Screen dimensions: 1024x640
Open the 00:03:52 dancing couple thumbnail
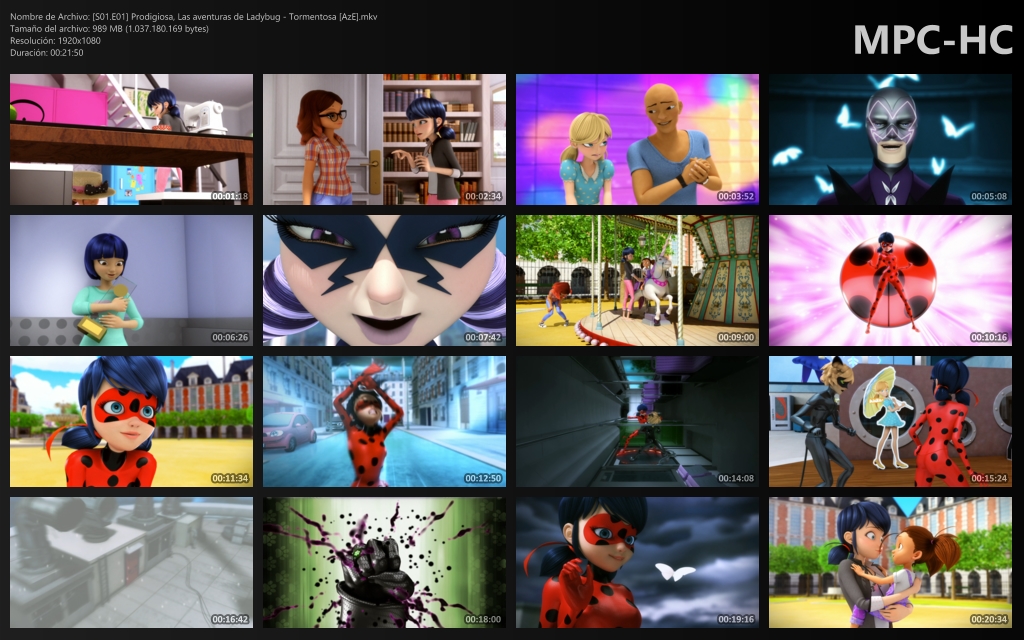[x=637, y=139]
